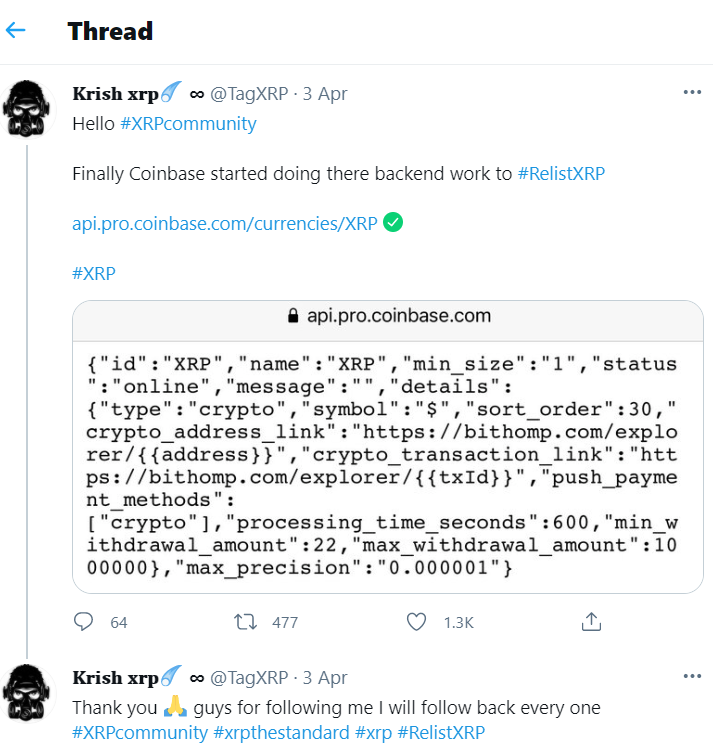Viewport: 713px width, 753px height.
Task: Open second tweet's more options menu
Action: coord(691,676)
